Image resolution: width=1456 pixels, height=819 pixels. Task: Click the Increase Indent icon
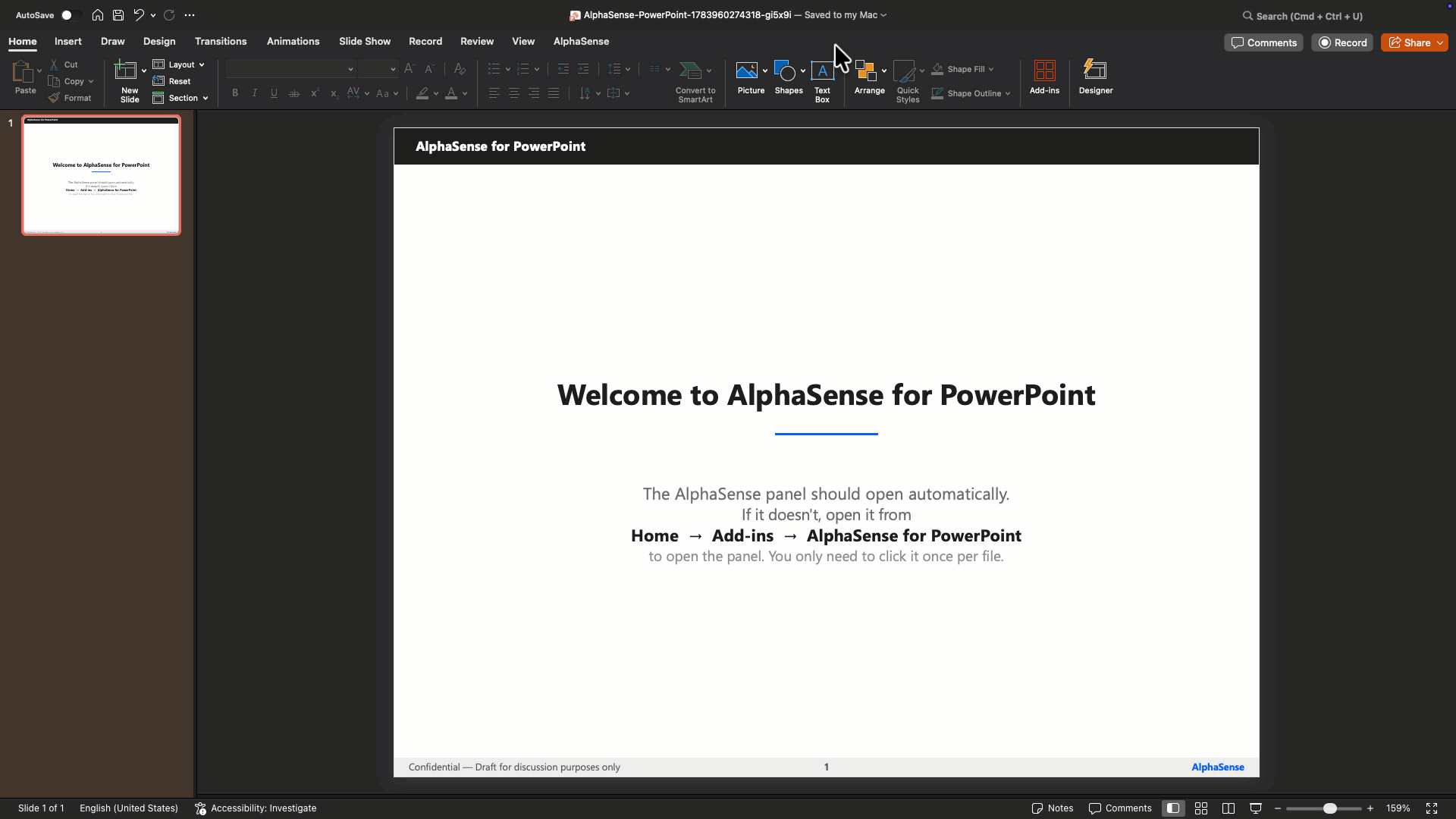pyautogui.click(x=583, y=69)
